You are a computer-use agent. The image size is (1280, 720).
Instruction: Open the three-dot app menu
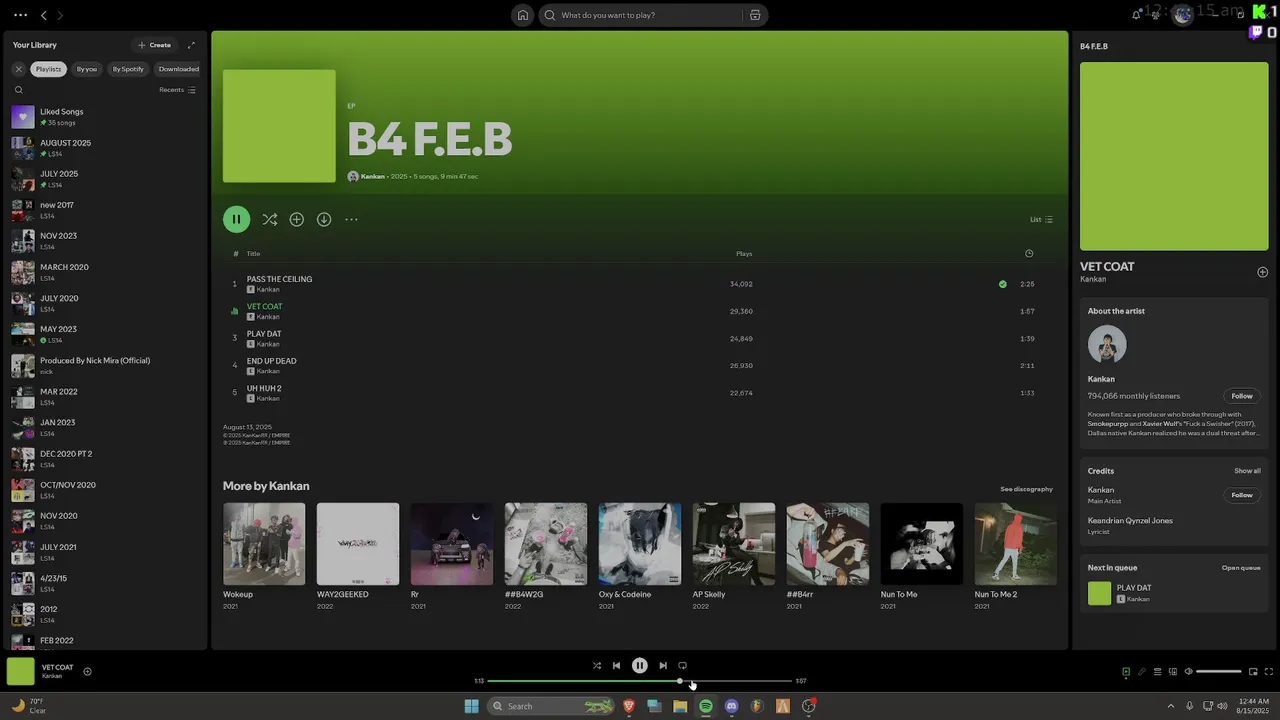(x=20, y=15)
